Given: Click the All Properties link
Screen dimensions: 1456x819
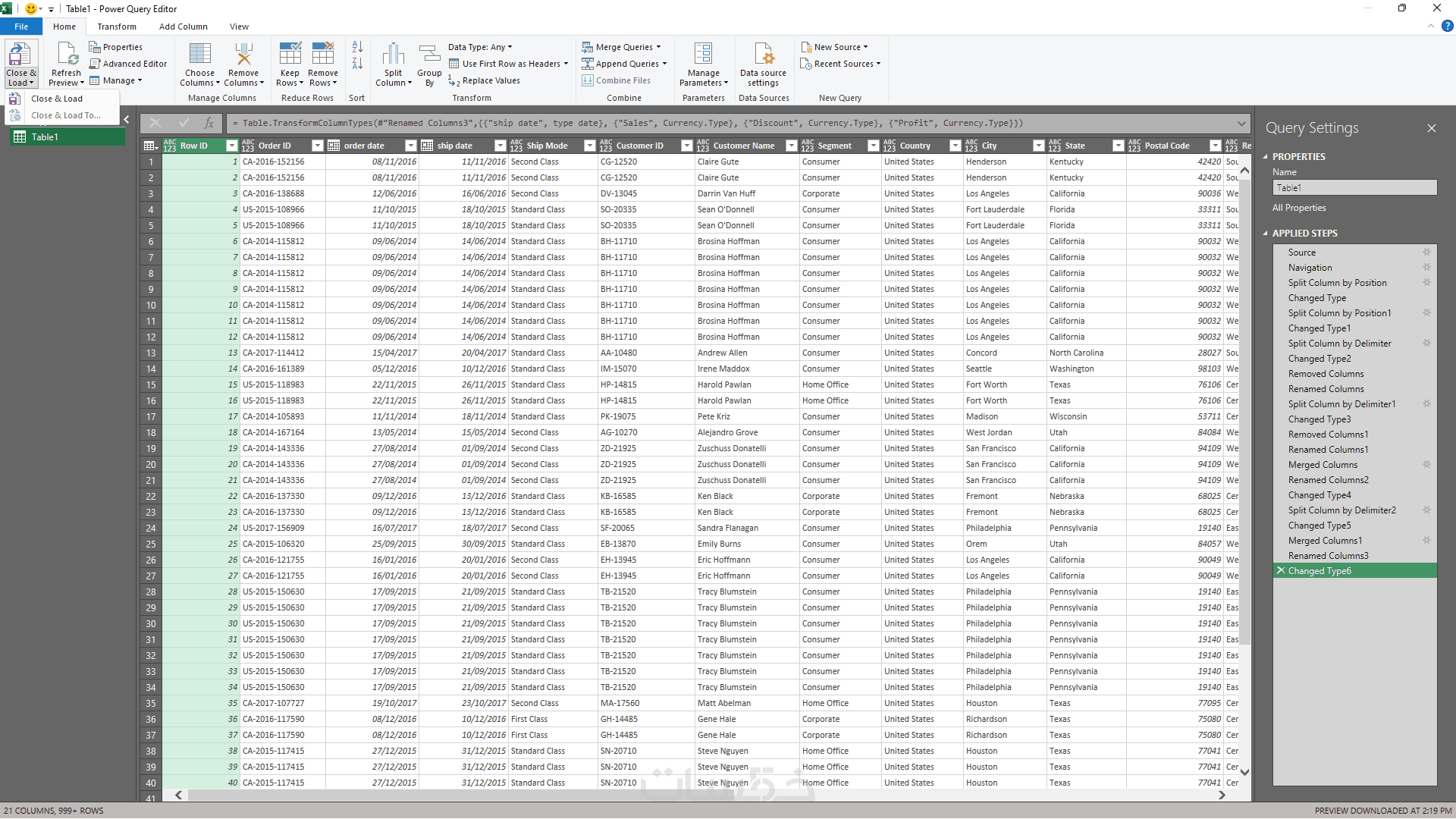Looking at the screenshot, I should [x=1299, y=208].
